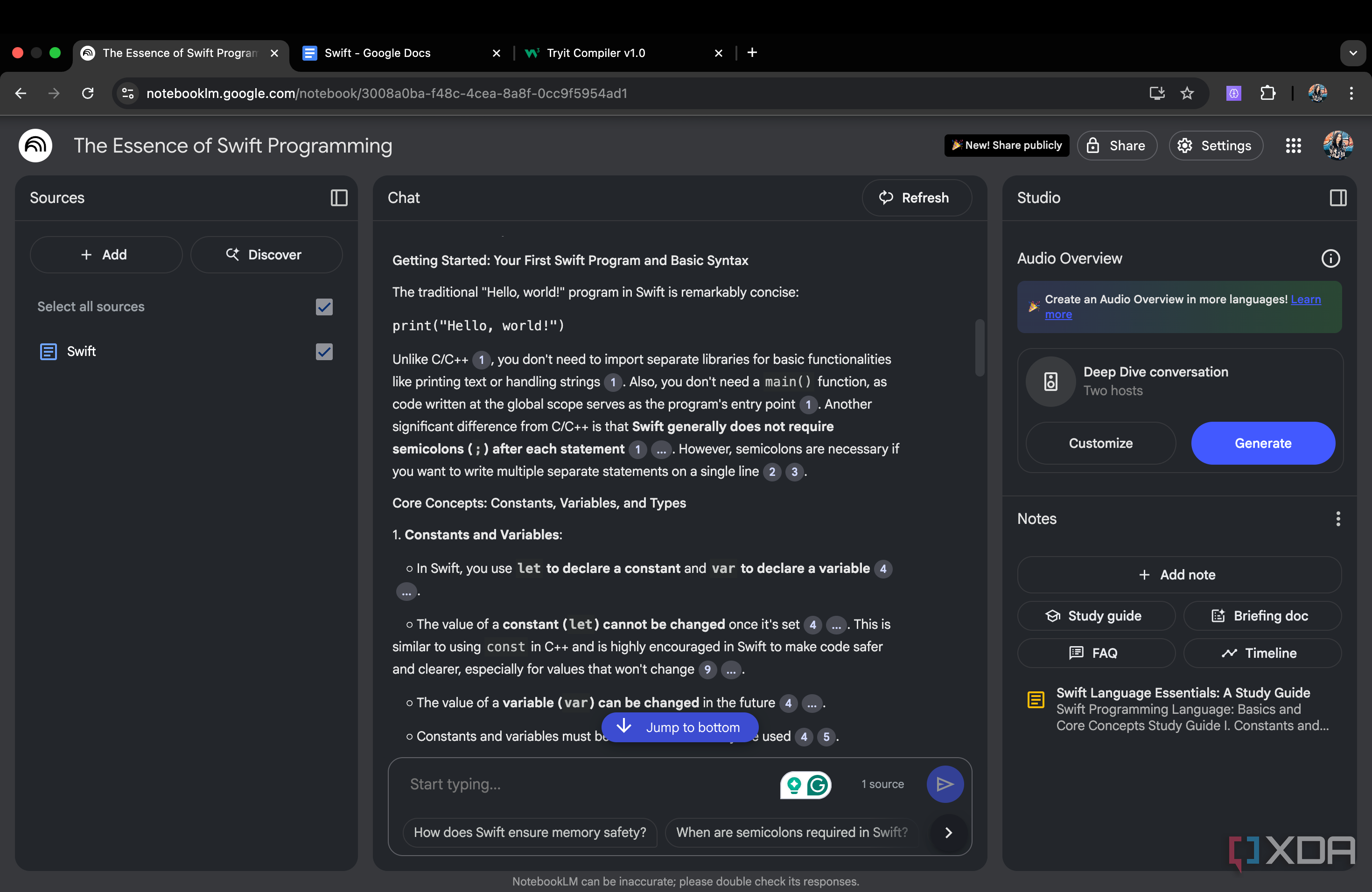1372x892 pixels.
Task: Collapse the Sources panel
Action: tap(339, 198)
